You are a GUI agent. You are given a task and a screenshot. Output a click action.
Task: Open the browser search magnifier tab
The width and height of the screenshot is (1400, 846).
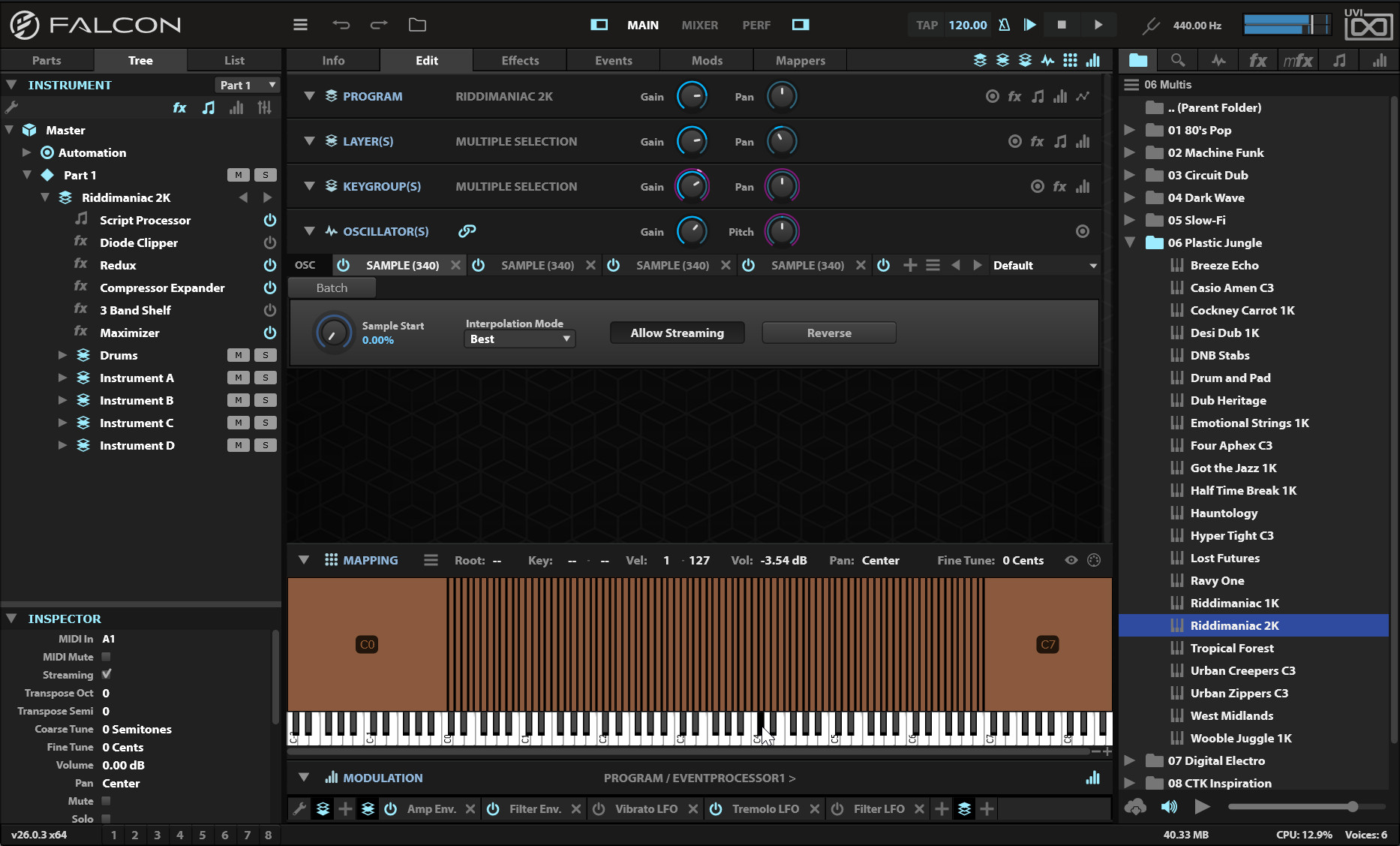[1178, 60]
